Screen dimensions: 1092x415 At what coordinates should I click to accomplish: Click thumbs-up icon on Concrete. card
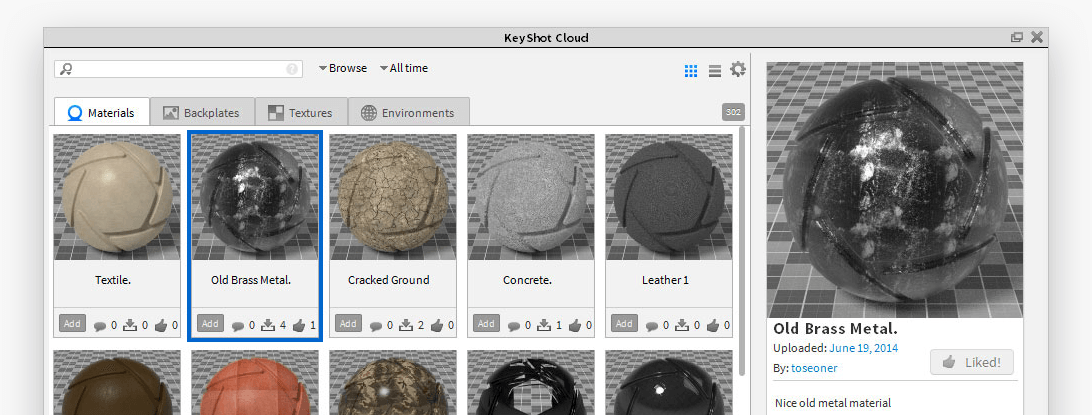(575, 324)
